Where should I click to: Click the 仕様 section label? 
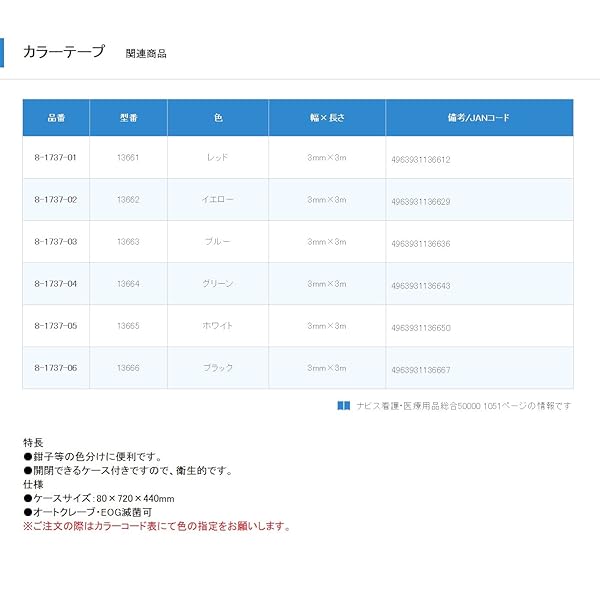point(33,484)
